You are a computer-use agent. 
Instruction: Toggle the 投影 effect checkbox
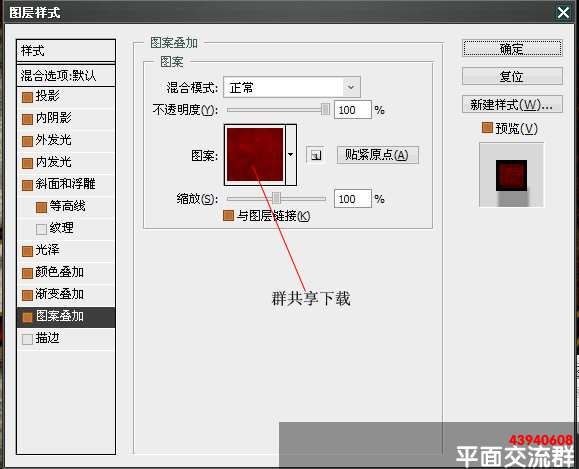coord(27,97)
